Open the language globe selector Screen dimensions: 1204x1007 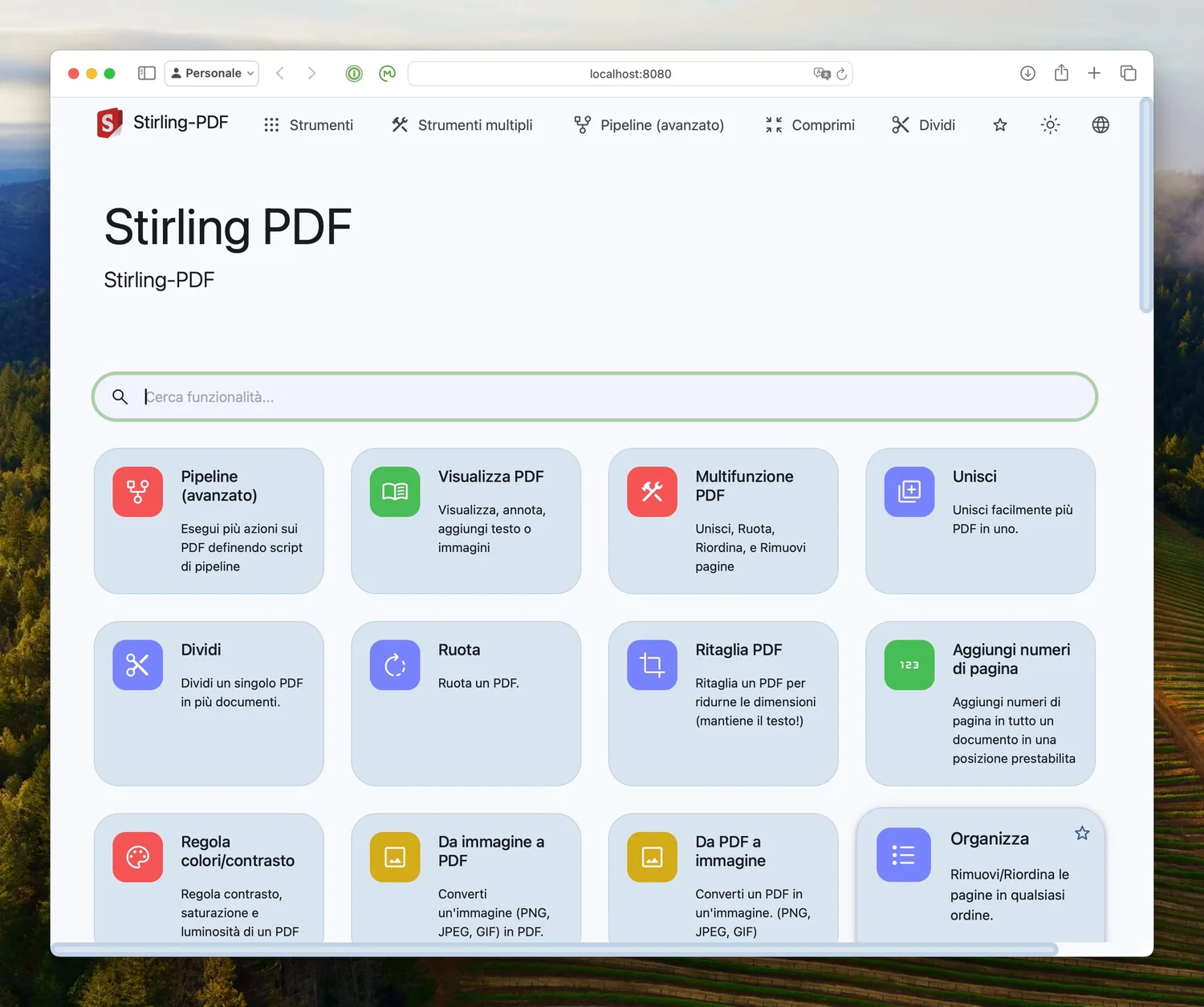tap(1100, 124)
